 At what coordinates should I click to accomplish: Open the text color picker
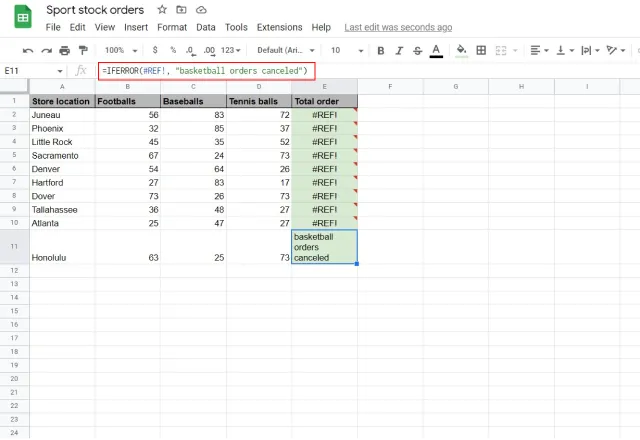click(x=436, y=51)
